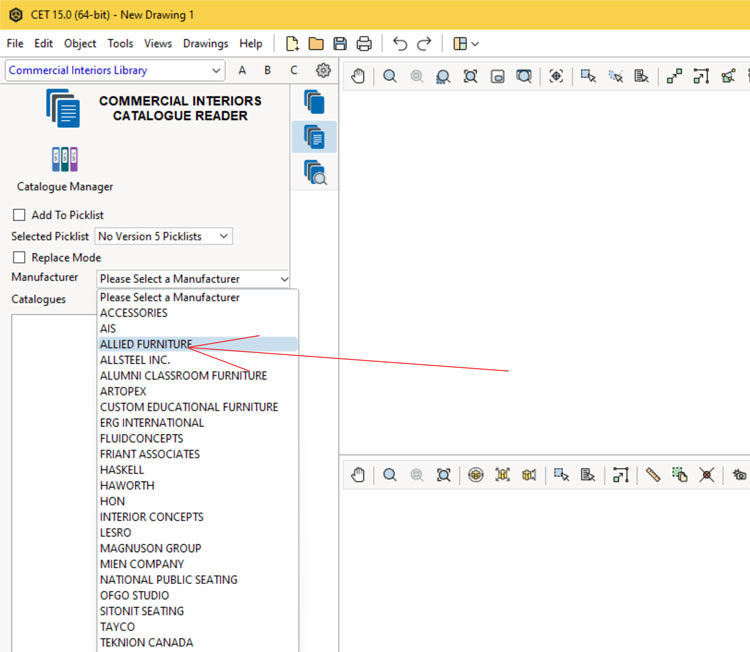Select ALUMNI CLASSROOM FURNITURE manufacturer
The width and height of the screenshot is (750, 652).
pyautogui.click(x=198, y=376)
